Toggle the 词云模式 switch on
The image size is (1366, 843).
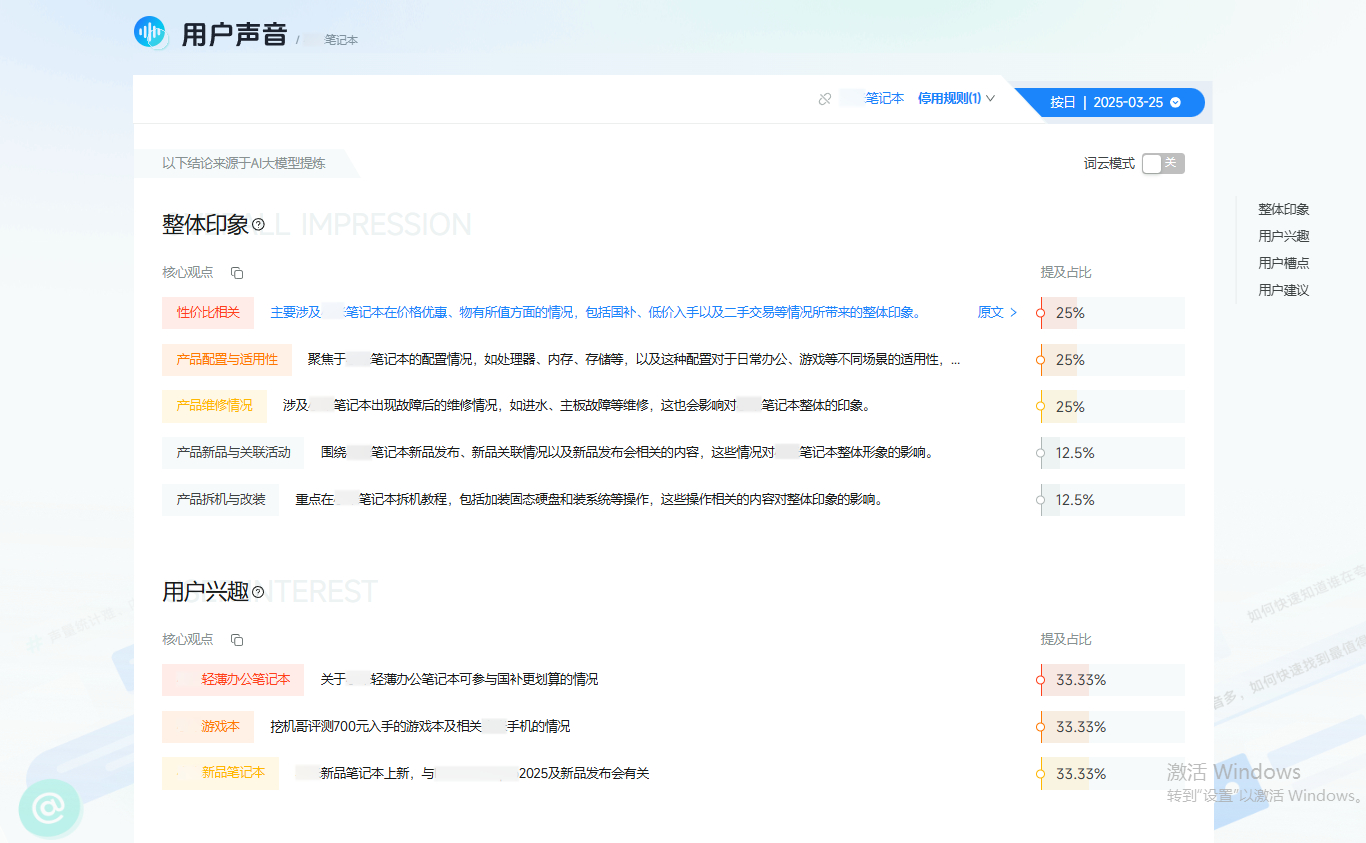pyautogui.click(x=1162, y=164)
